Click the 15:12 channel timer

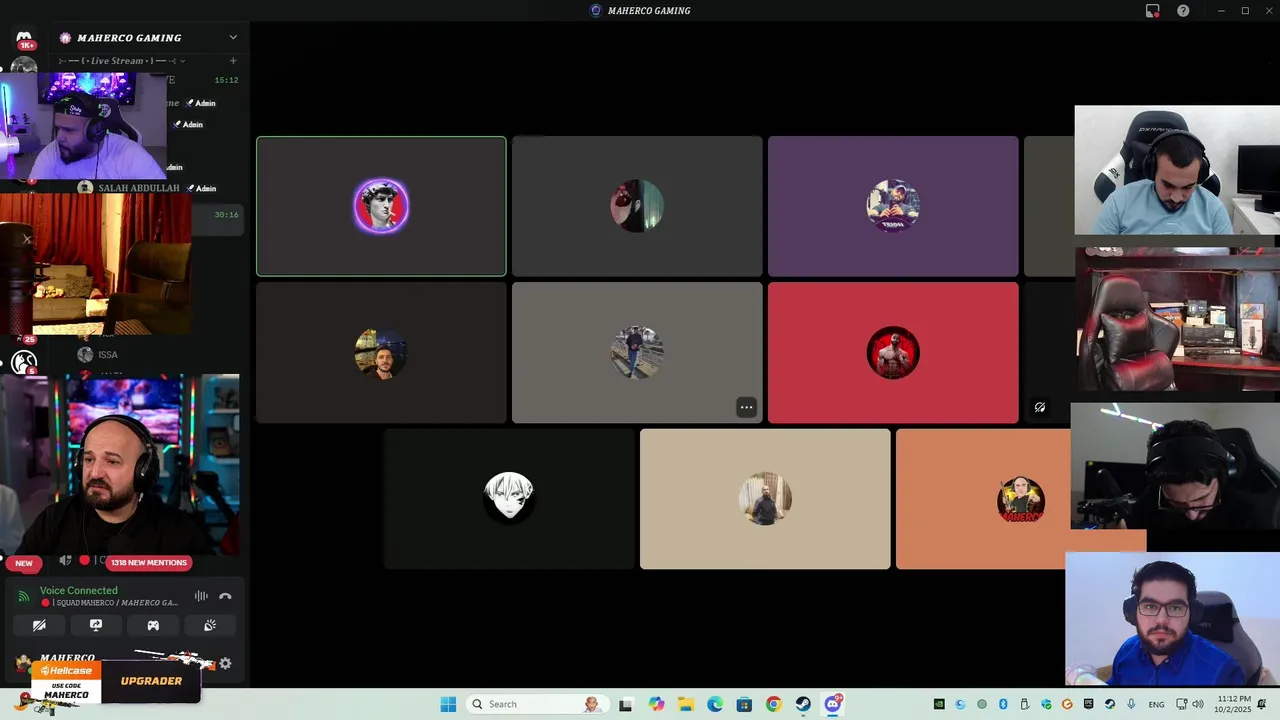coord(226,80)
